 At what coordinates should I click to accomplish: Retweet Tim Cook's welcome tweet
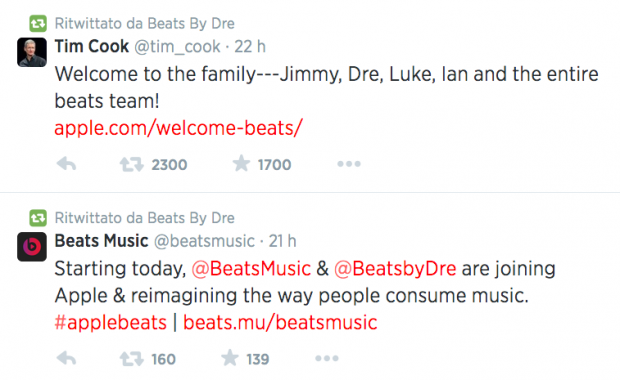[132, 164]
